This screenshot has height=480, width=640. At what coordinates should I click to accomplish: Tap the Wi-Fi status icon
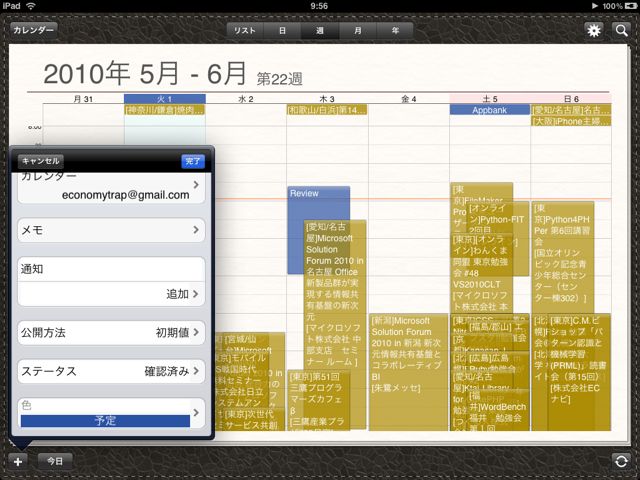point(31,6)
